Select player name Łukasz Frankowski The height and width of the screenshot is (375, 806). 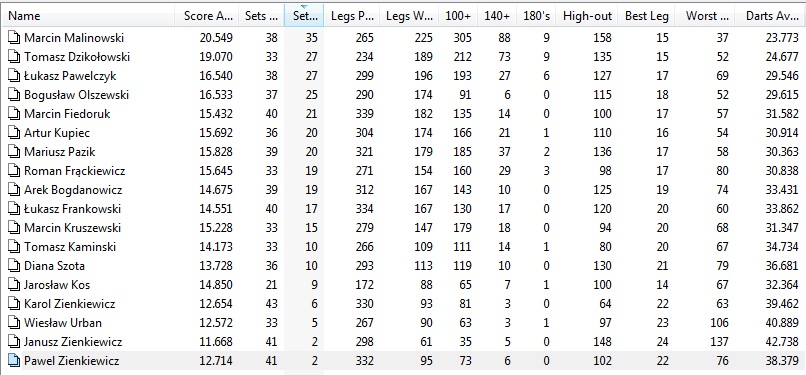[x=72, y=209]
